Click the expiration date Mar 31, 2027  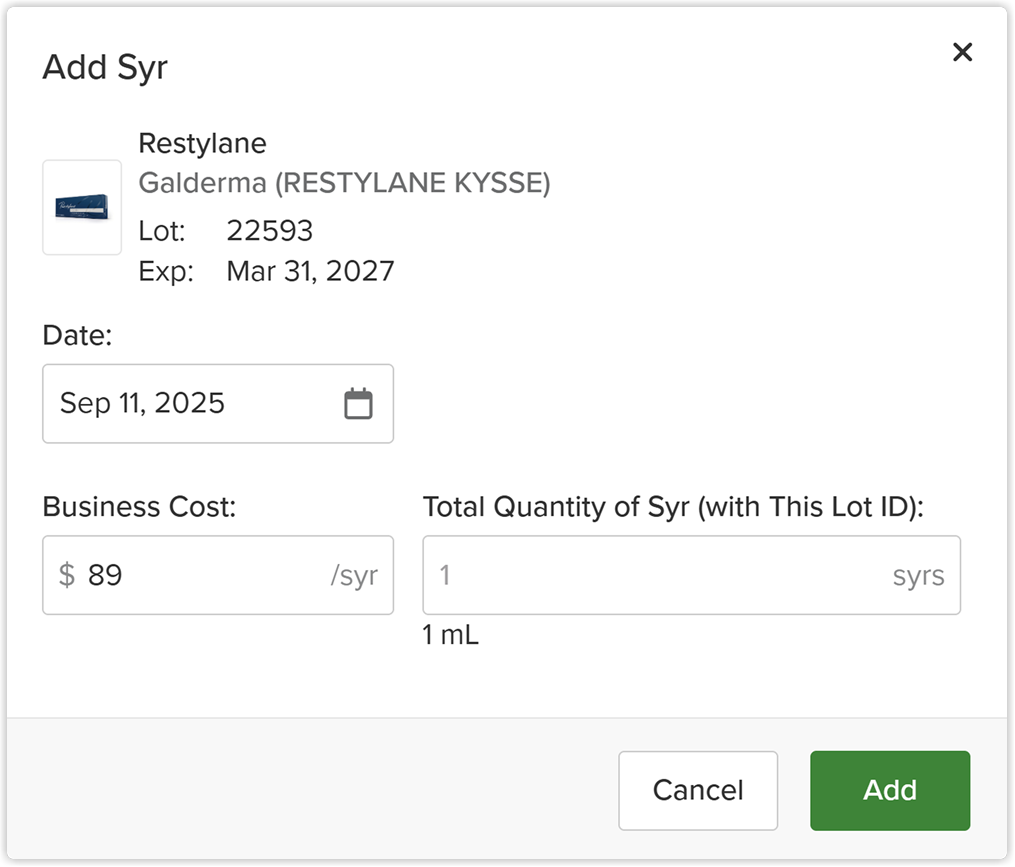(310, 271)
